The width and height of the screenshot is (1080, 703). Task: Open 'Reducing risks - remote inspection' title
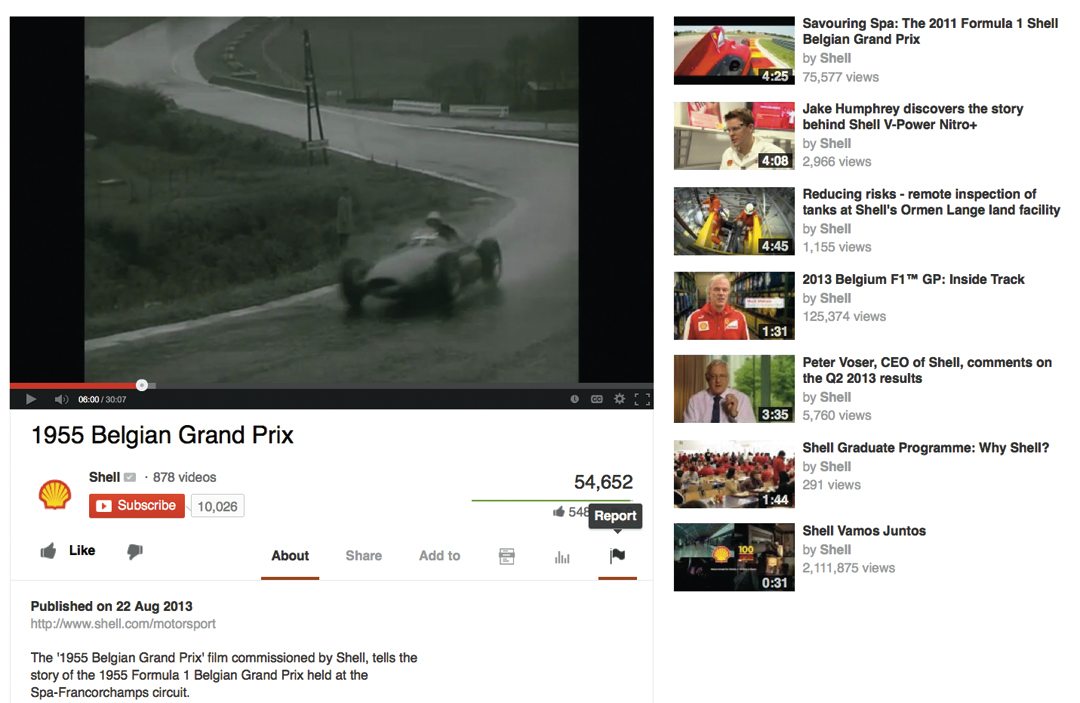click(931, 202)
